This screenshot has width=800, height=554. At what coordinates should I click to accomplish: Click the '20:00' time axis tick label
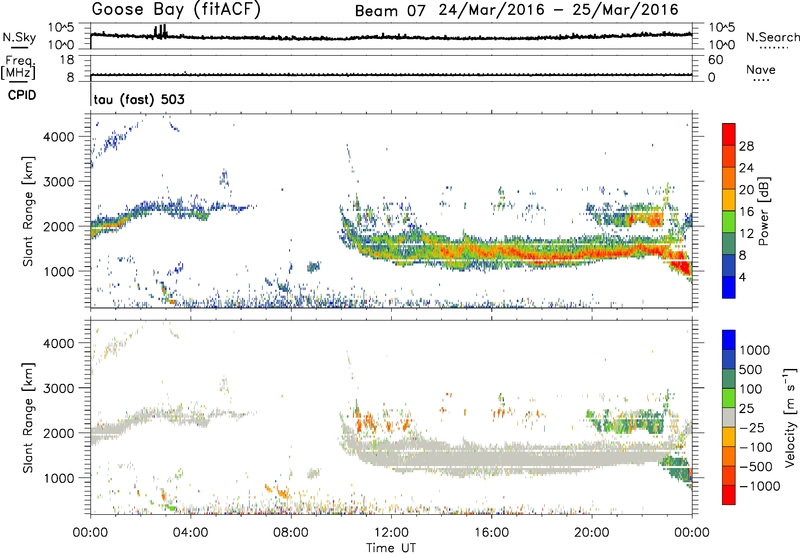(x=592, y=533)
